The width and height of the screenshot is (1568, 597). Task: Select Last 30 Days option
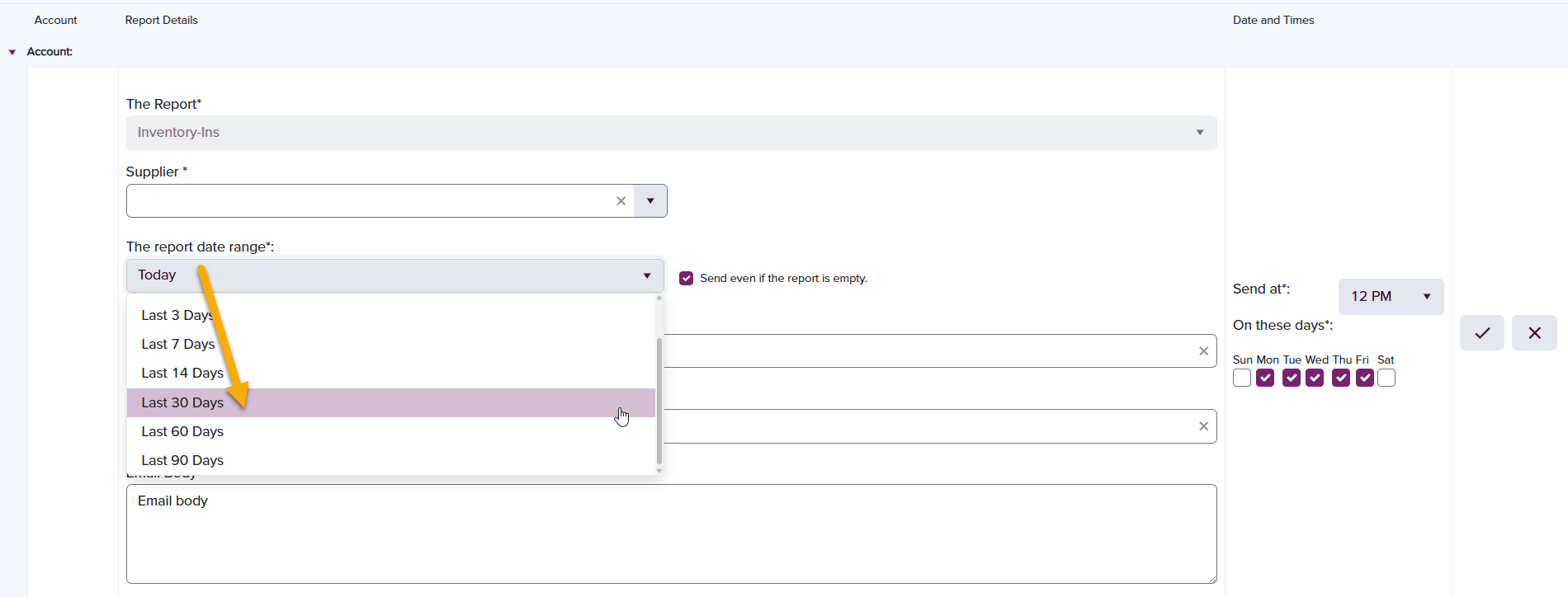click(391, 402)
